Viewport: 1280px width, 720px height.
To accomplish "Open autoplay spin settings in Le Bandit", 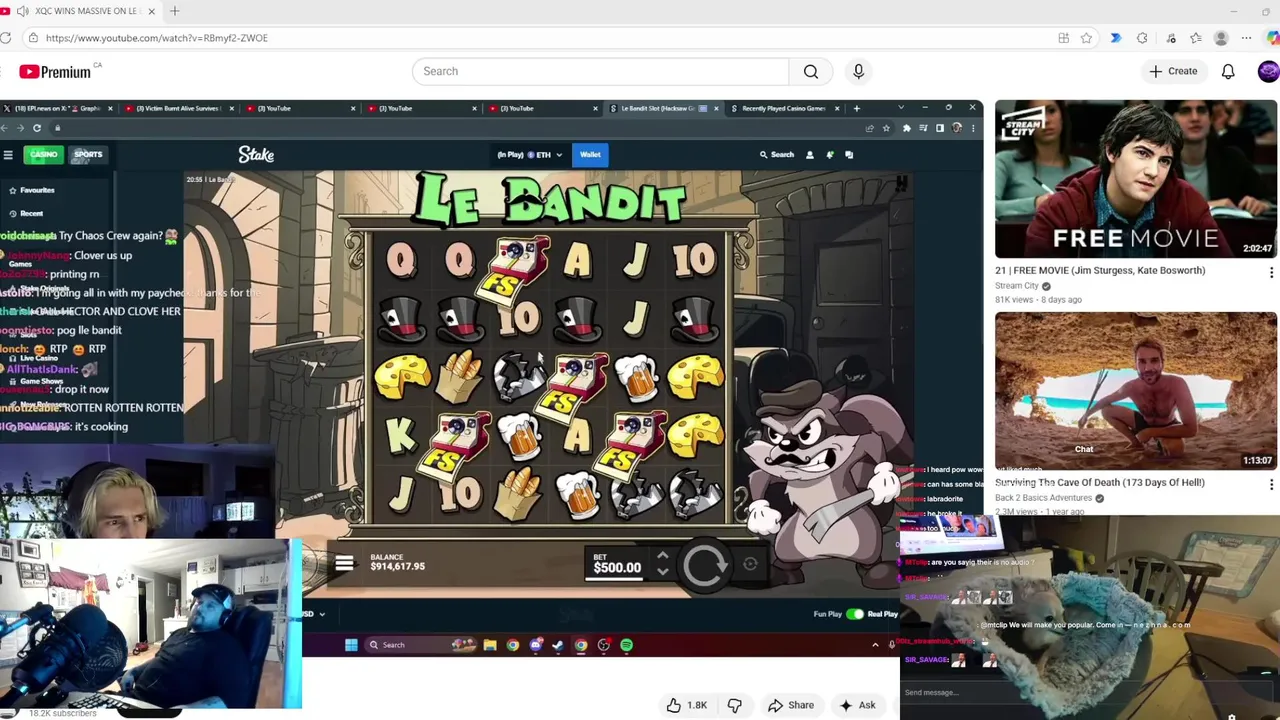I will point(750,564).
